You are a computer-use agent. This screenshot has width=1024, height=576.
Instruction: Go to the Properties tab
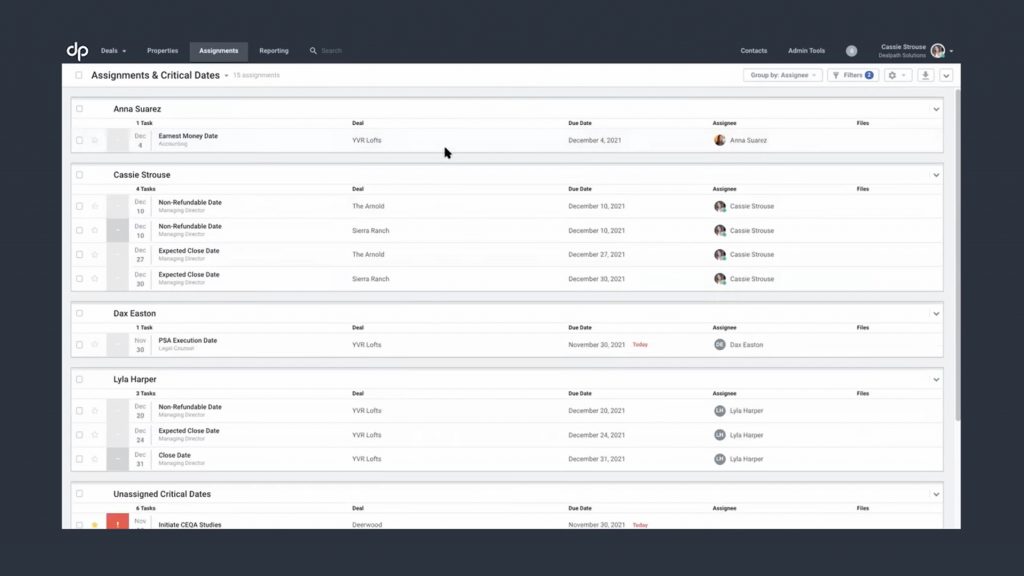tap(163, 51)
